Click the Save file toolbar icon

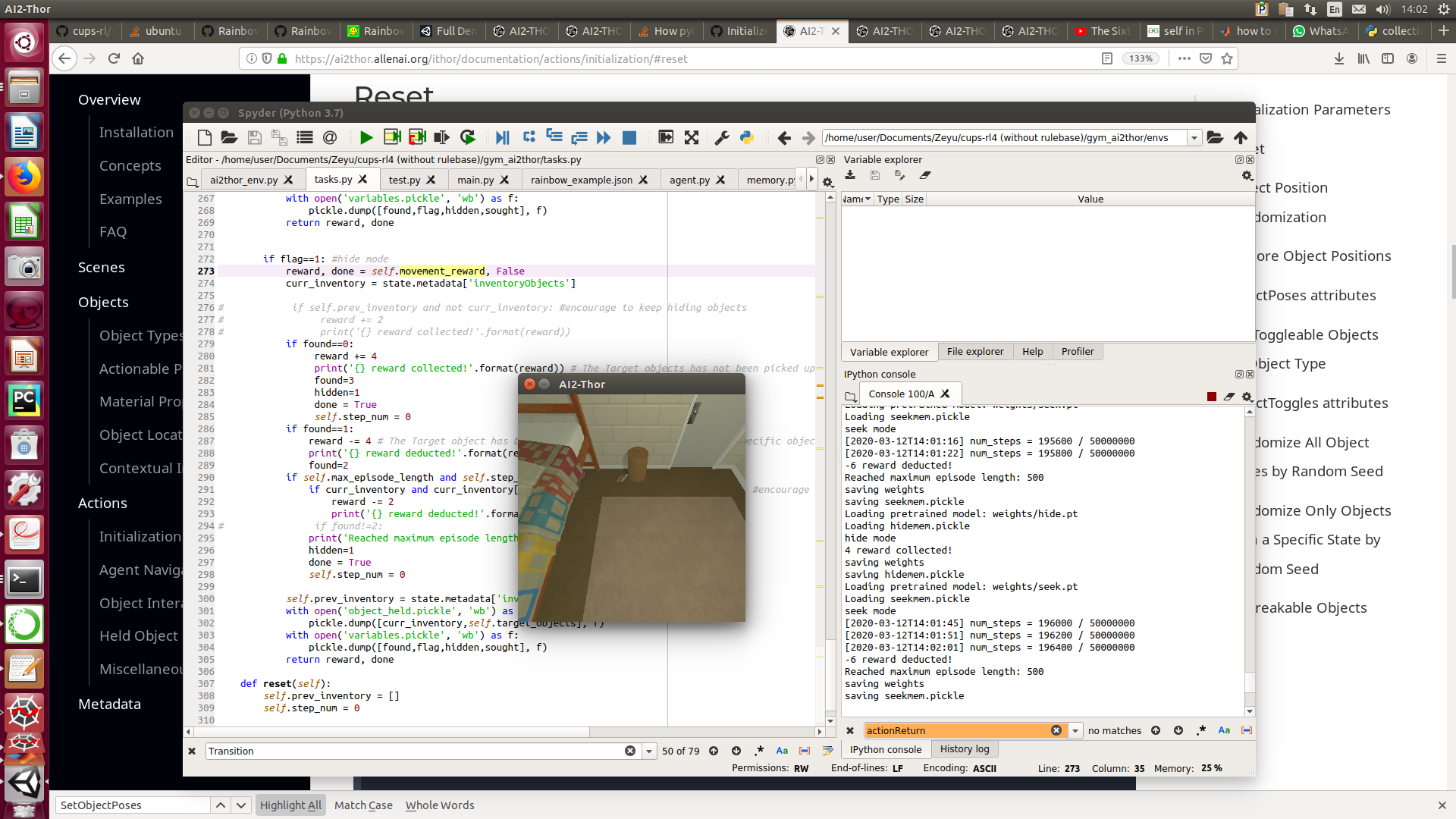255,137
